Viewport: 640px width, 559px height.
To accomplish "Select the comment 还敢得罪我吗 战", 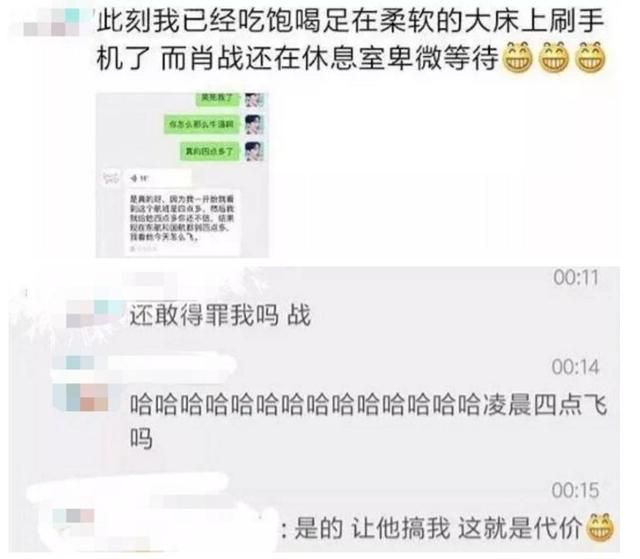I will pos(220,315).
